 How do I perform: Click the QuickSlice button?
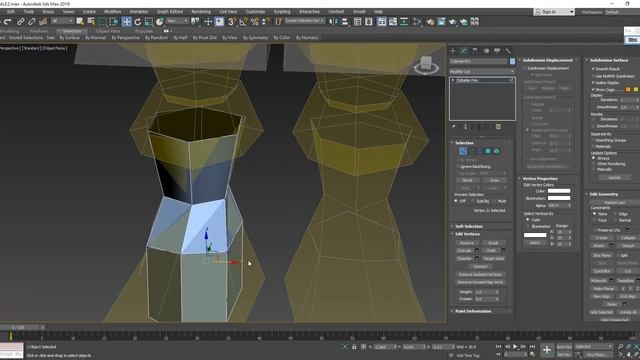[602, 271]
